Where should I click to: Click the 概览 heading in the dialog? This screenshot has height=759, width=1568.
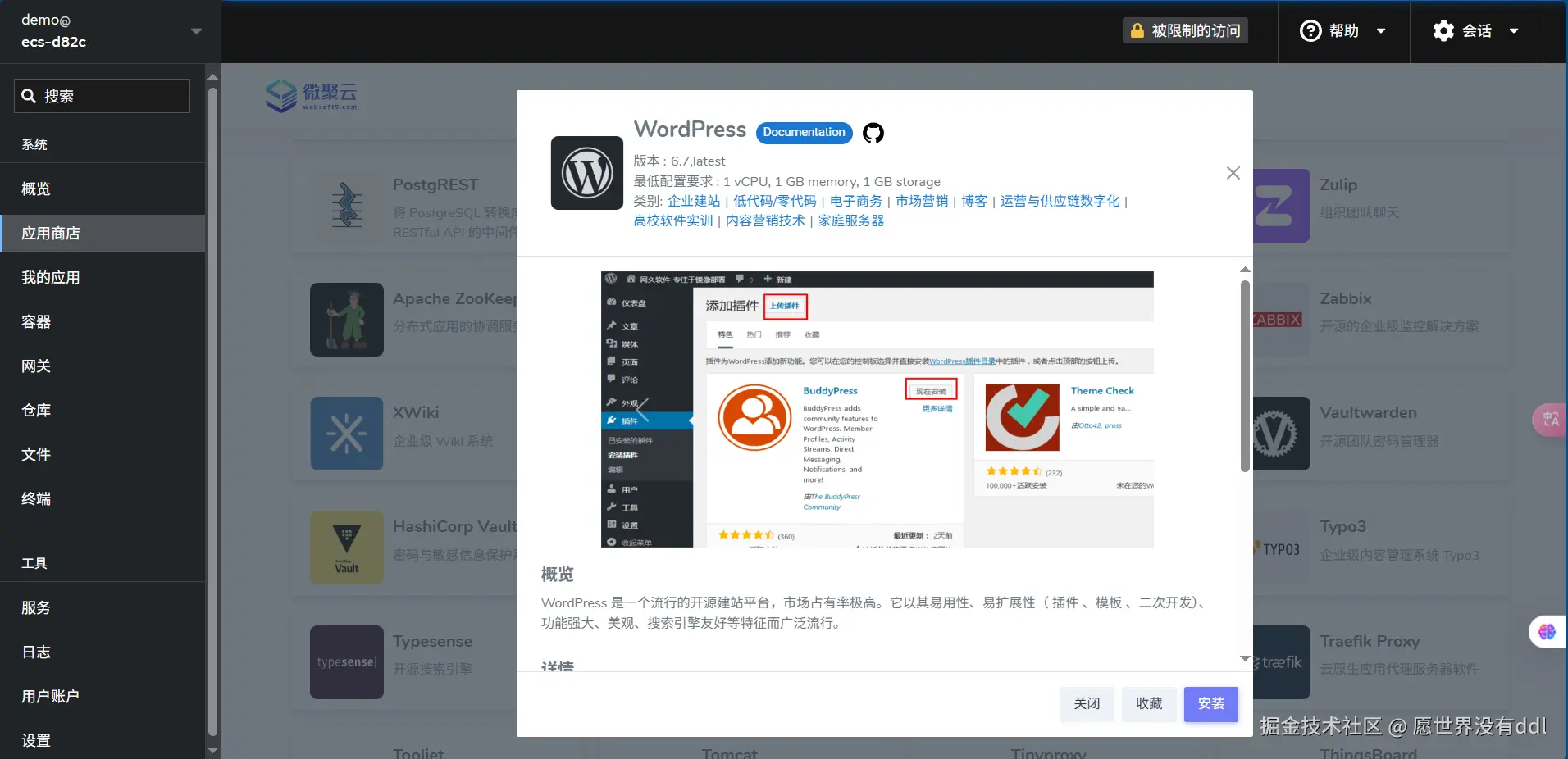coord(558,575)
